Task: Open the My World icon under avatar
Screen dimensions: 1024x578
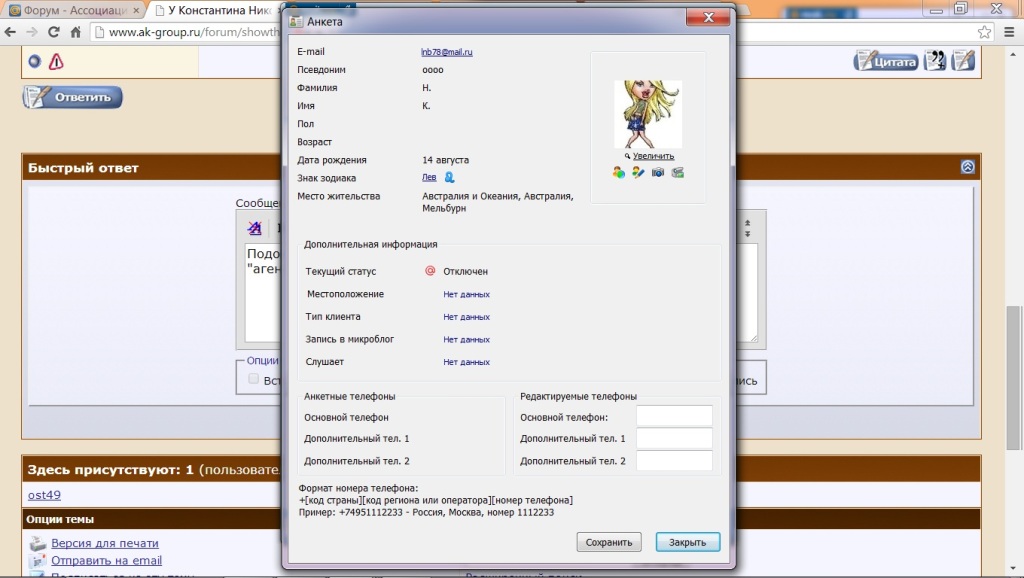Action: point(619,173)
